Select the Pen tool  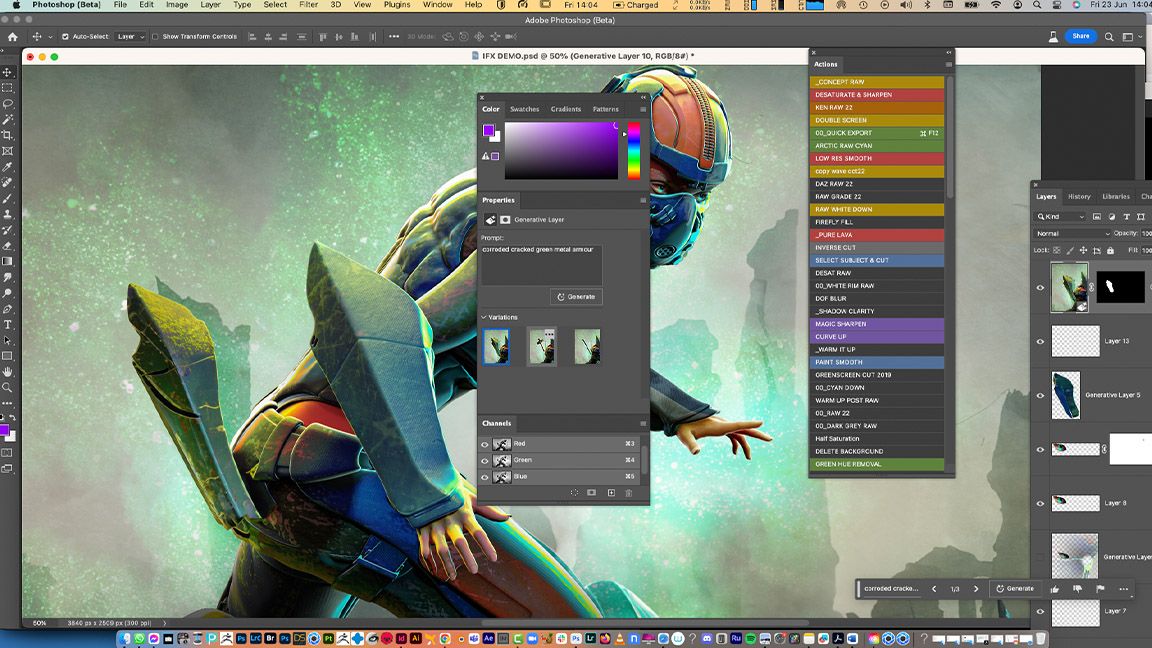point(7,309)
